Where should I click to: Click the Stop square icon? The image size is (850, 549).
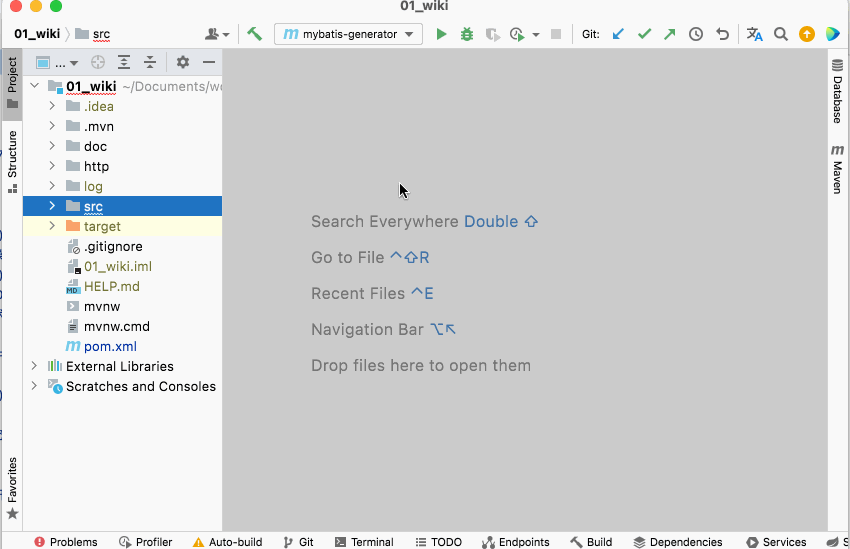[x=556, y=34]
